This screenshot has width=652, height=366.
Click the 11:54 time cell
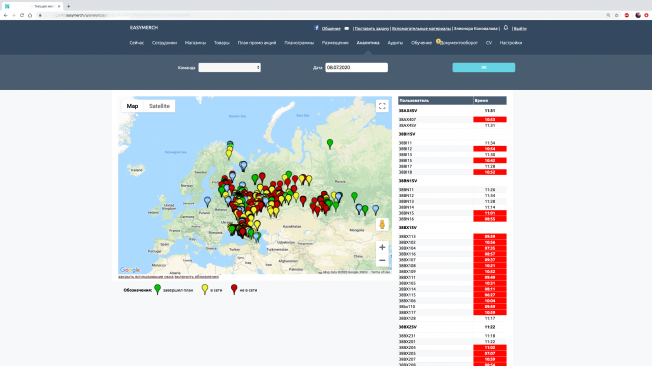[x=490, y=143]
